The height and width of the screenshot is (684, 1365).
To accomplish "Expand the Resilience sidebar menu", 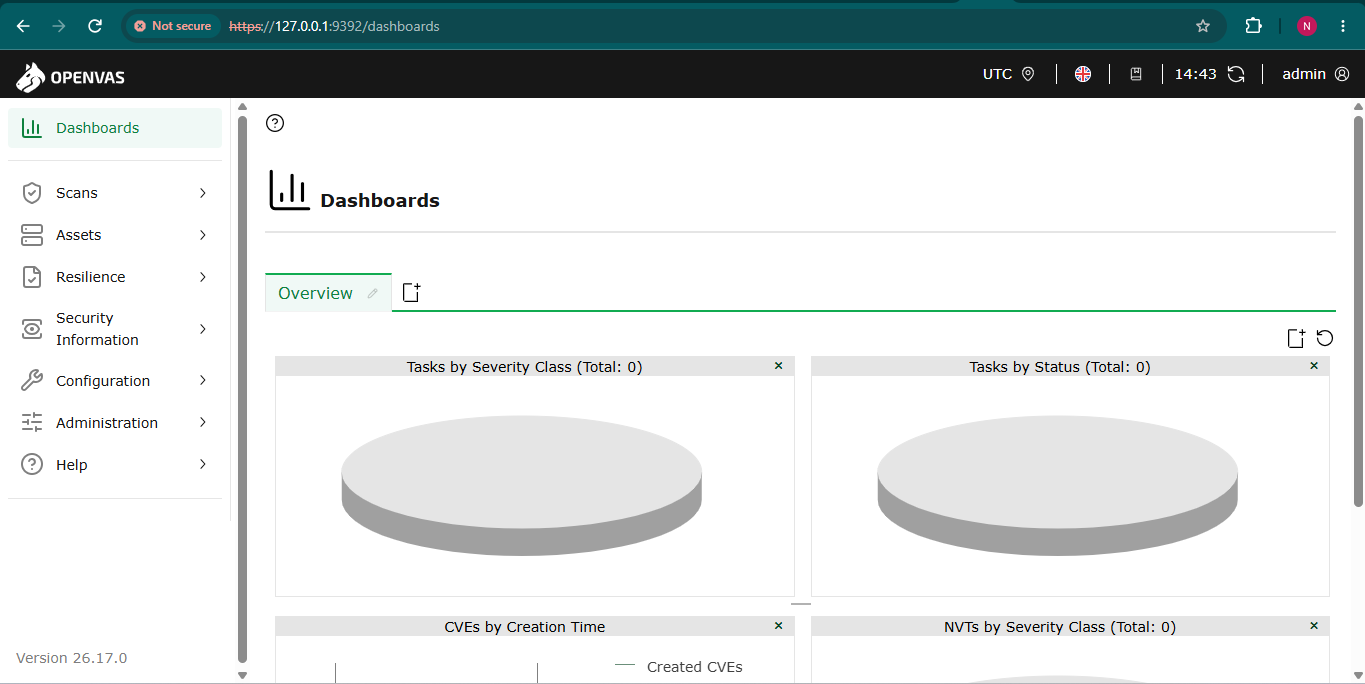I will (115, 277).
